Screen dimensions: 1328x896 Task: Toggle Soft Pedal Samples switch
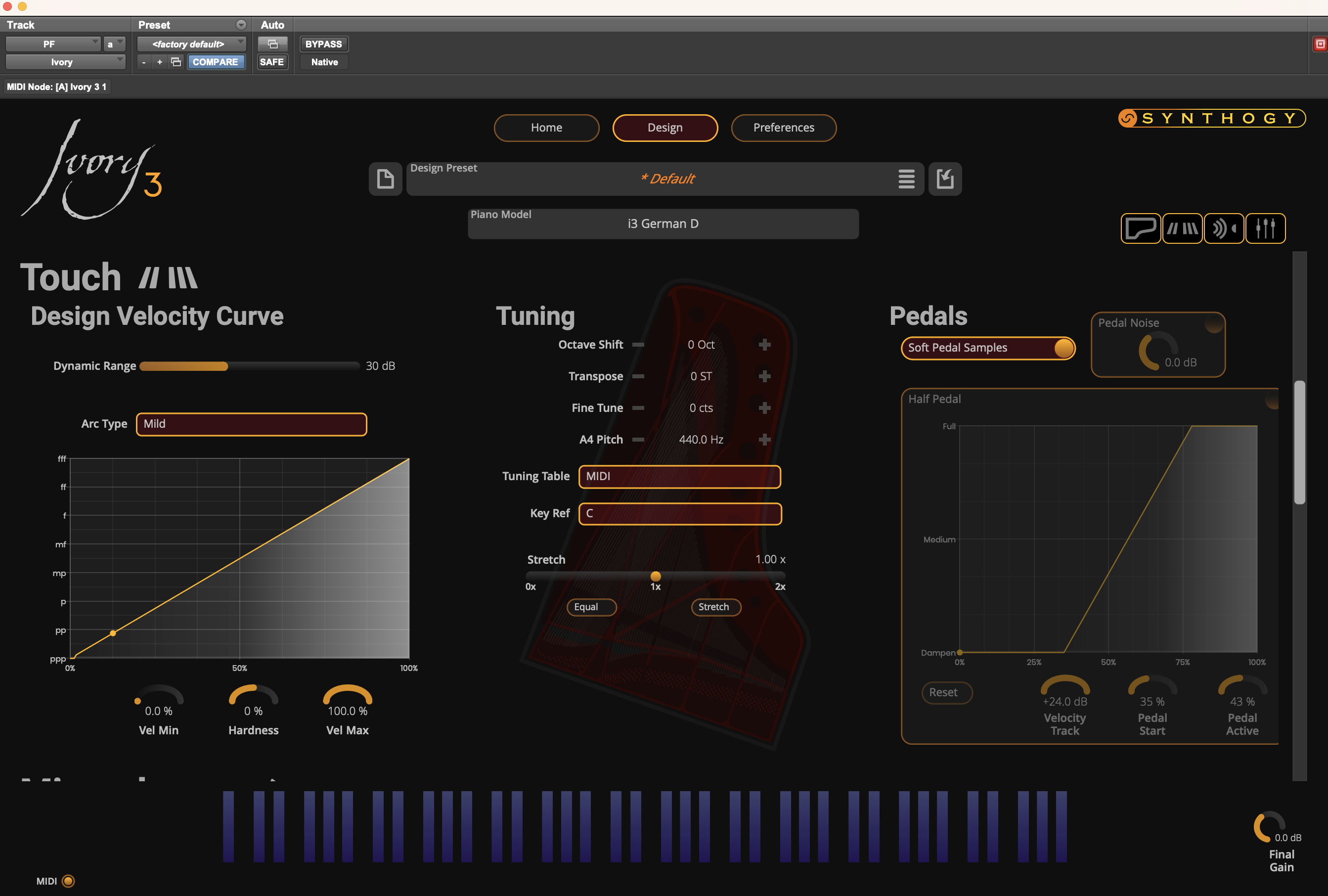pyautogui.click(x=989, y=348)
